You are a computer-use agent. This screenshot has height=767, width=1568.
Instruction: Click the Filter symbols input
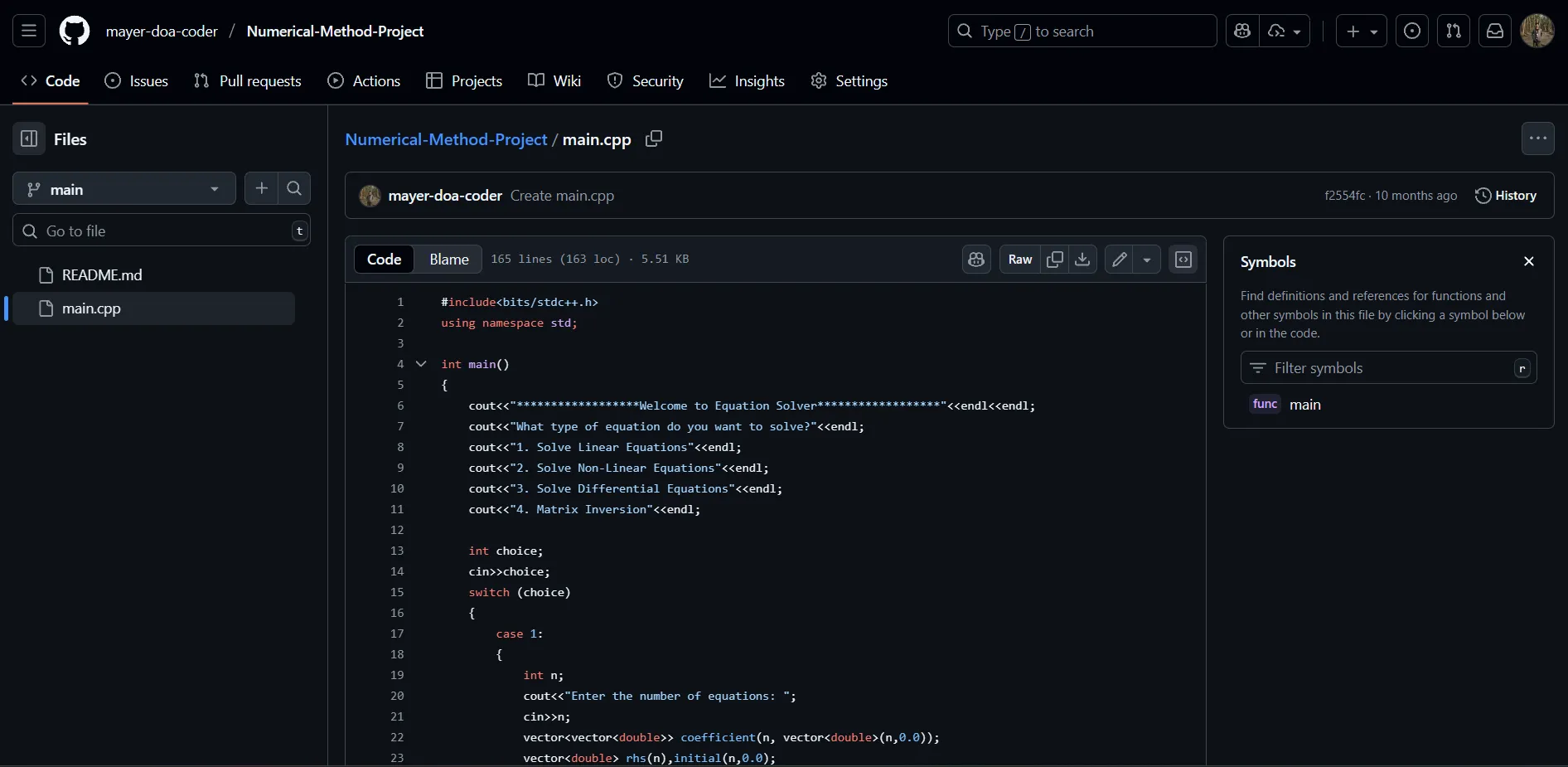coord(1389,368)
